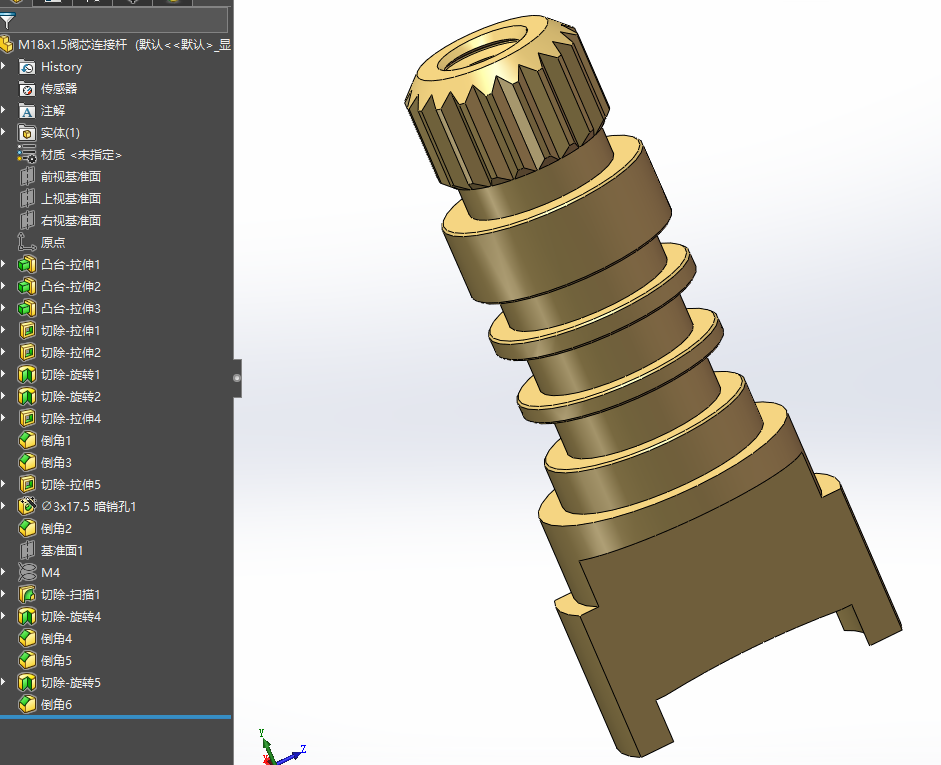Expand the 切除-旋转5 feature

pyautogui.click(x=4, y=681)
